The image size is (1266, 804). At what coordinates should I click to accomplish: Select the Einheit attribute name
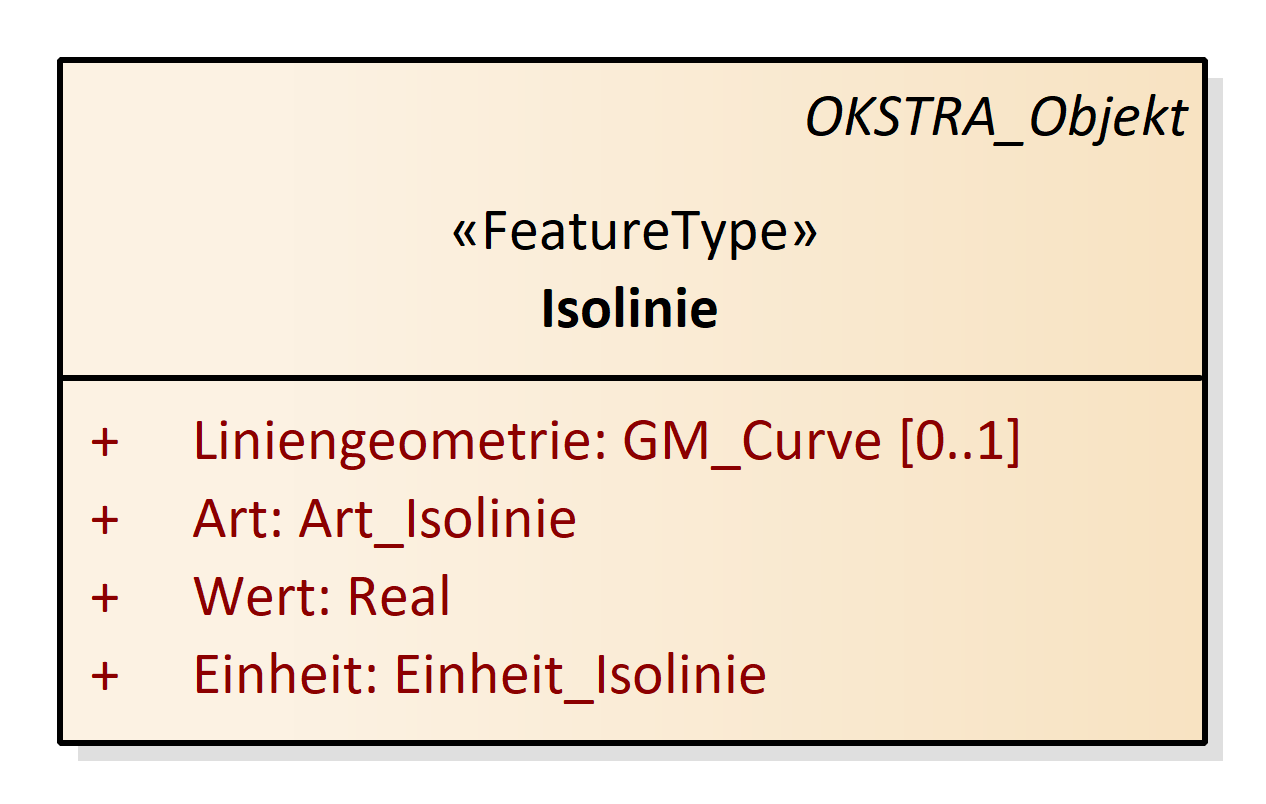click(x=282, y=675)
